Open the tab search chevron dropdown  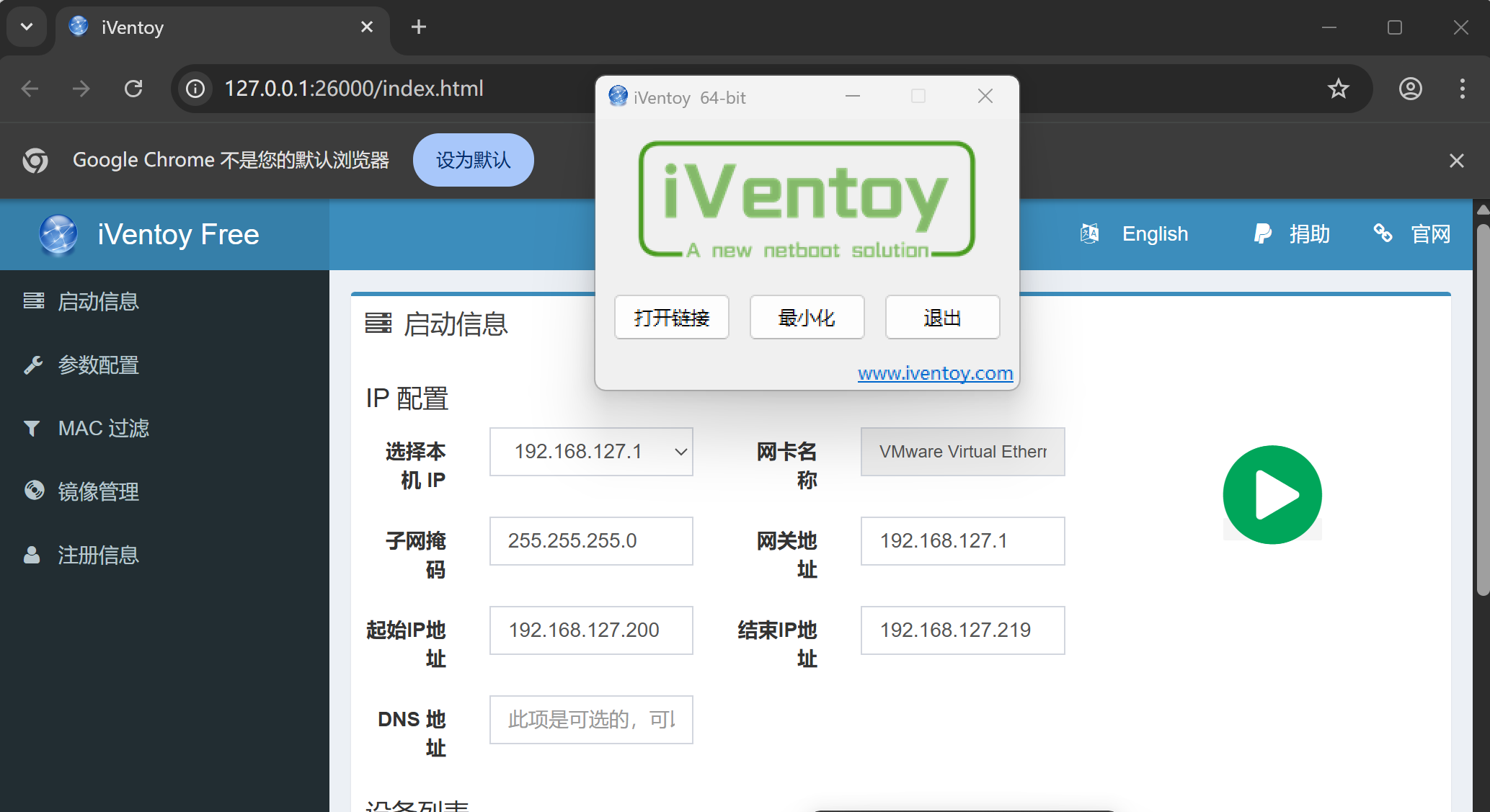(27, 27)
